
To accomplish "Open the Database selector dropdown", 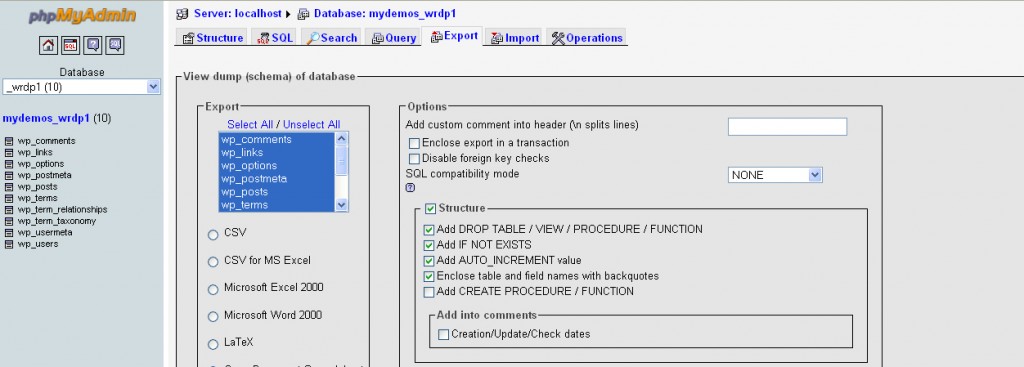I will [x=82, y=87].
